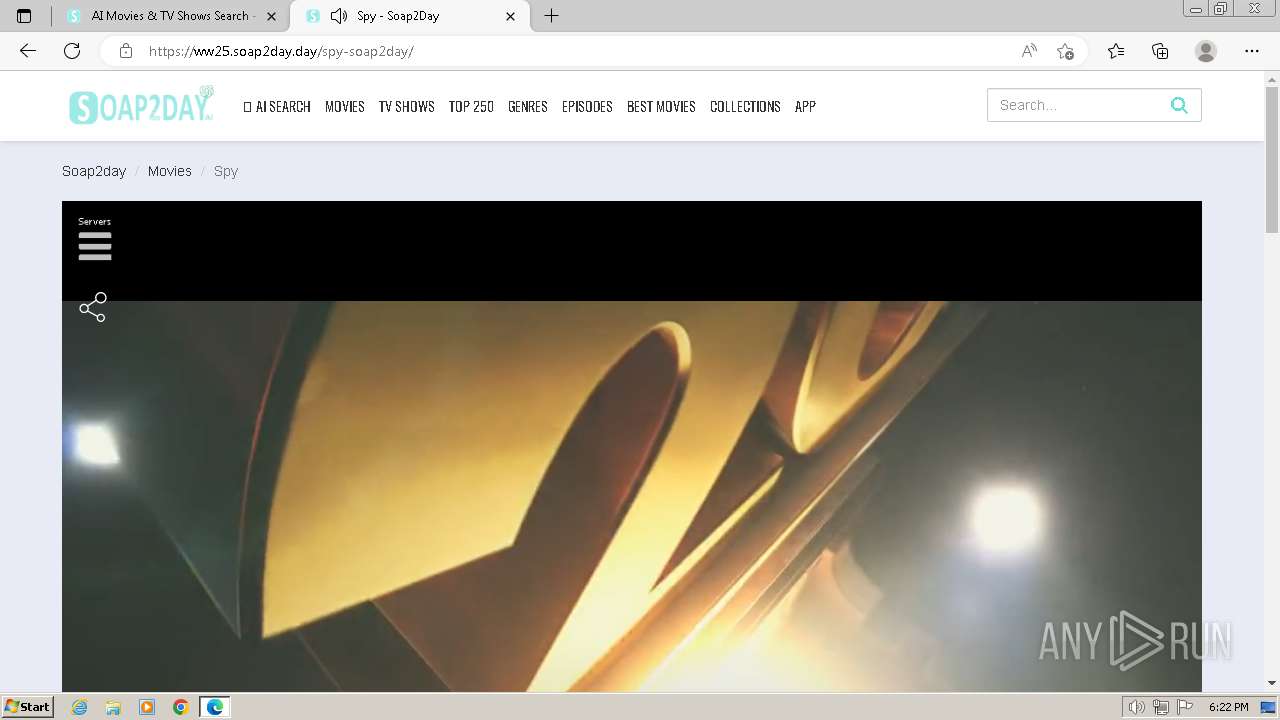Close the Spy - Soap2Day tab

(511, 16)
